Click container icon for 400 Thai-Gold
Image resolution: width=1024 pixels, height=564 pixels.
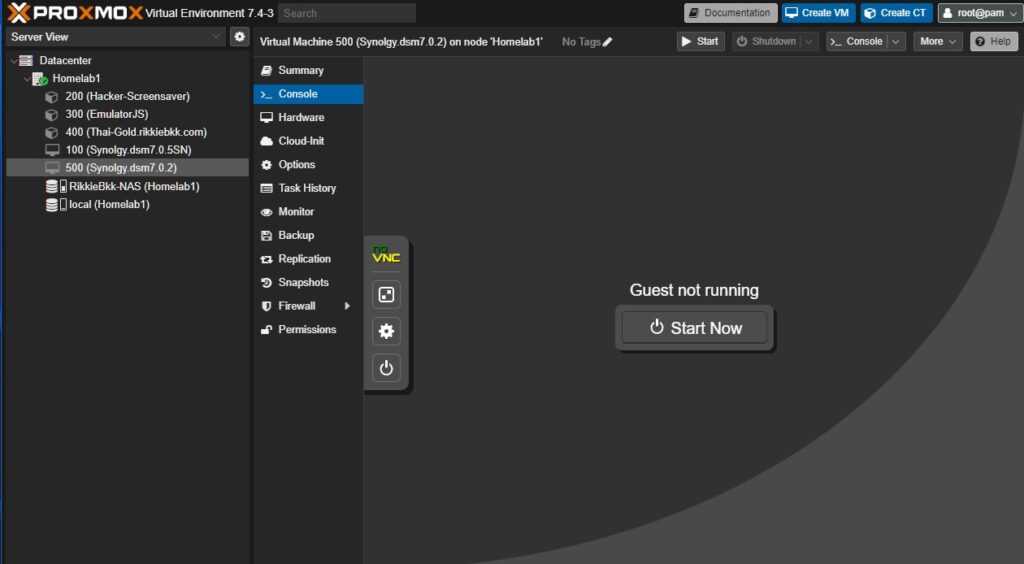pos(52,133)
